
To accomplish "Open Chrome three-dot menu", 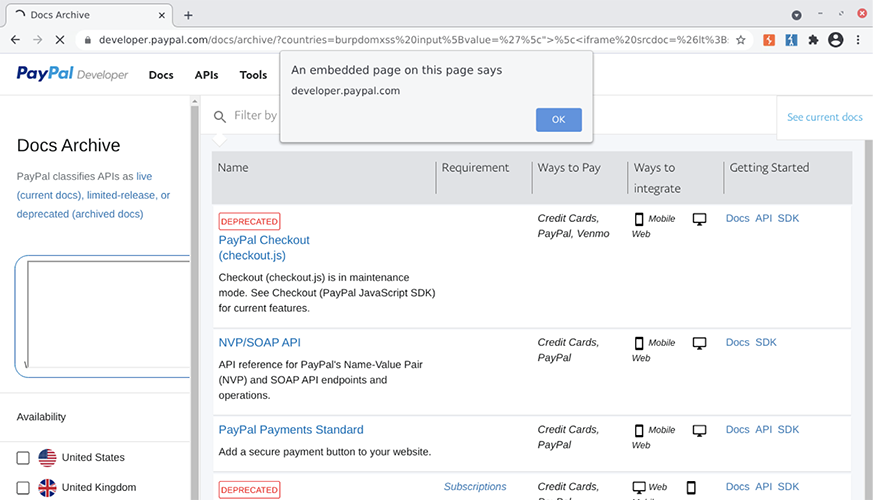I will point(858,40).
